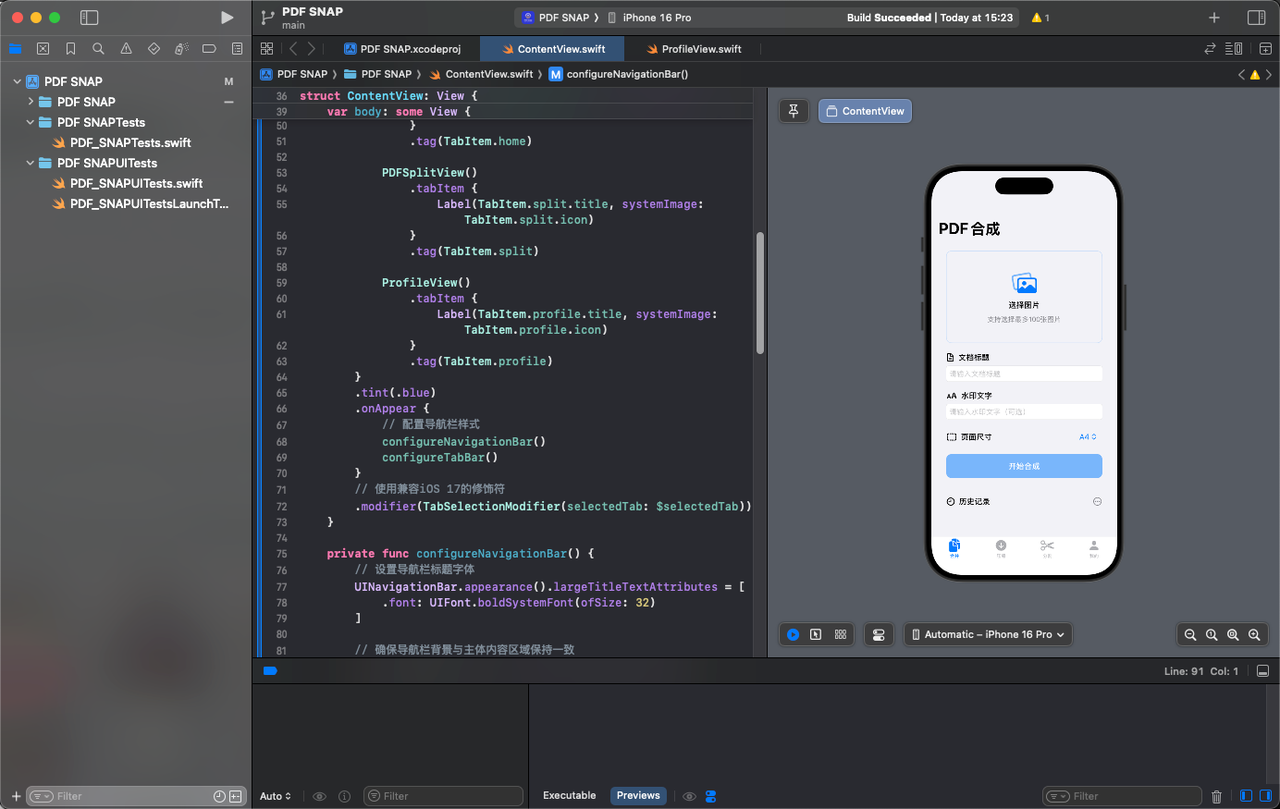Select Previews console output
The height and width of the screenshot is (809, 1280).
[638, 796]
